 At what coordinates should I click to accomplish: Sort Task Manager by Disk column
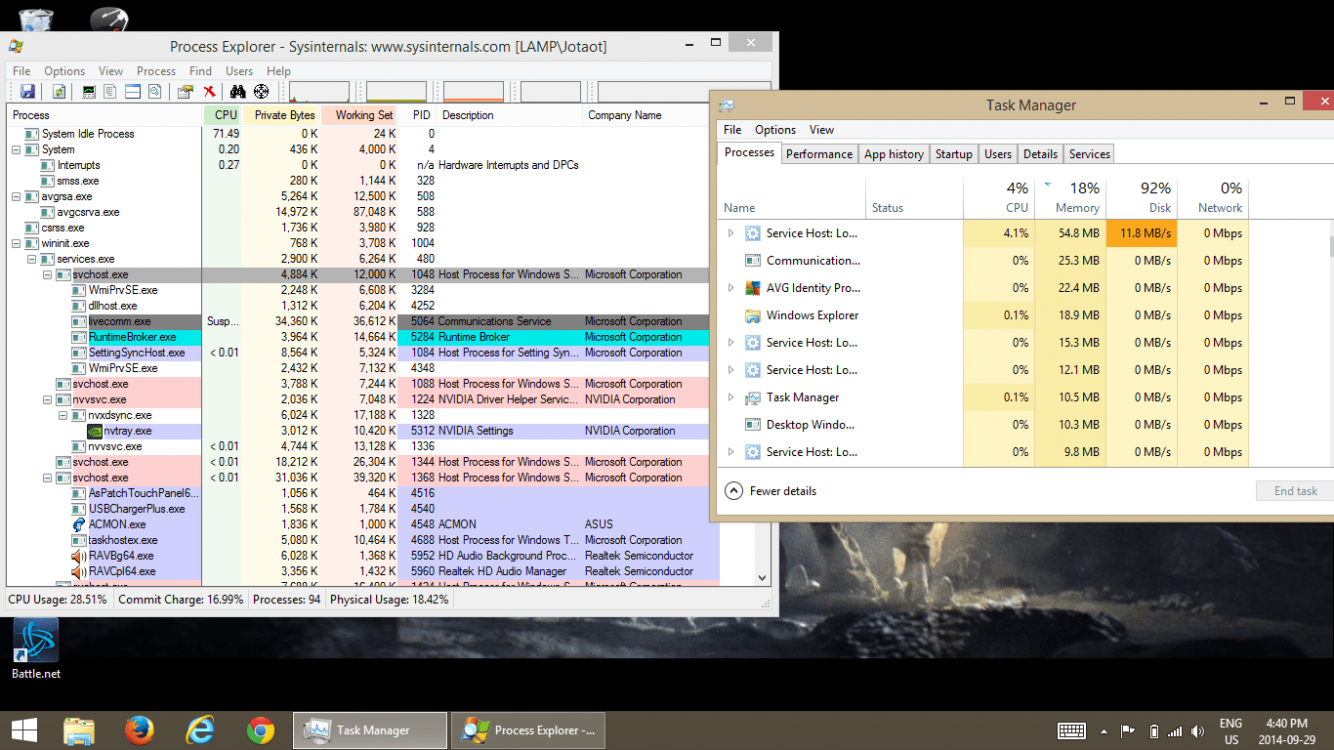tap(1141, 197)
